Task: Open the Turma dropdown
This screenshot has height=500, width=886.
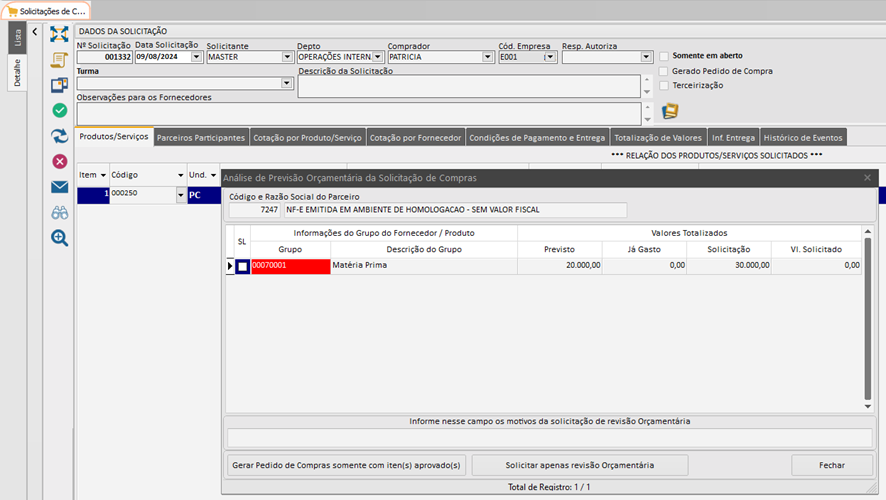Action: (286, 83)
